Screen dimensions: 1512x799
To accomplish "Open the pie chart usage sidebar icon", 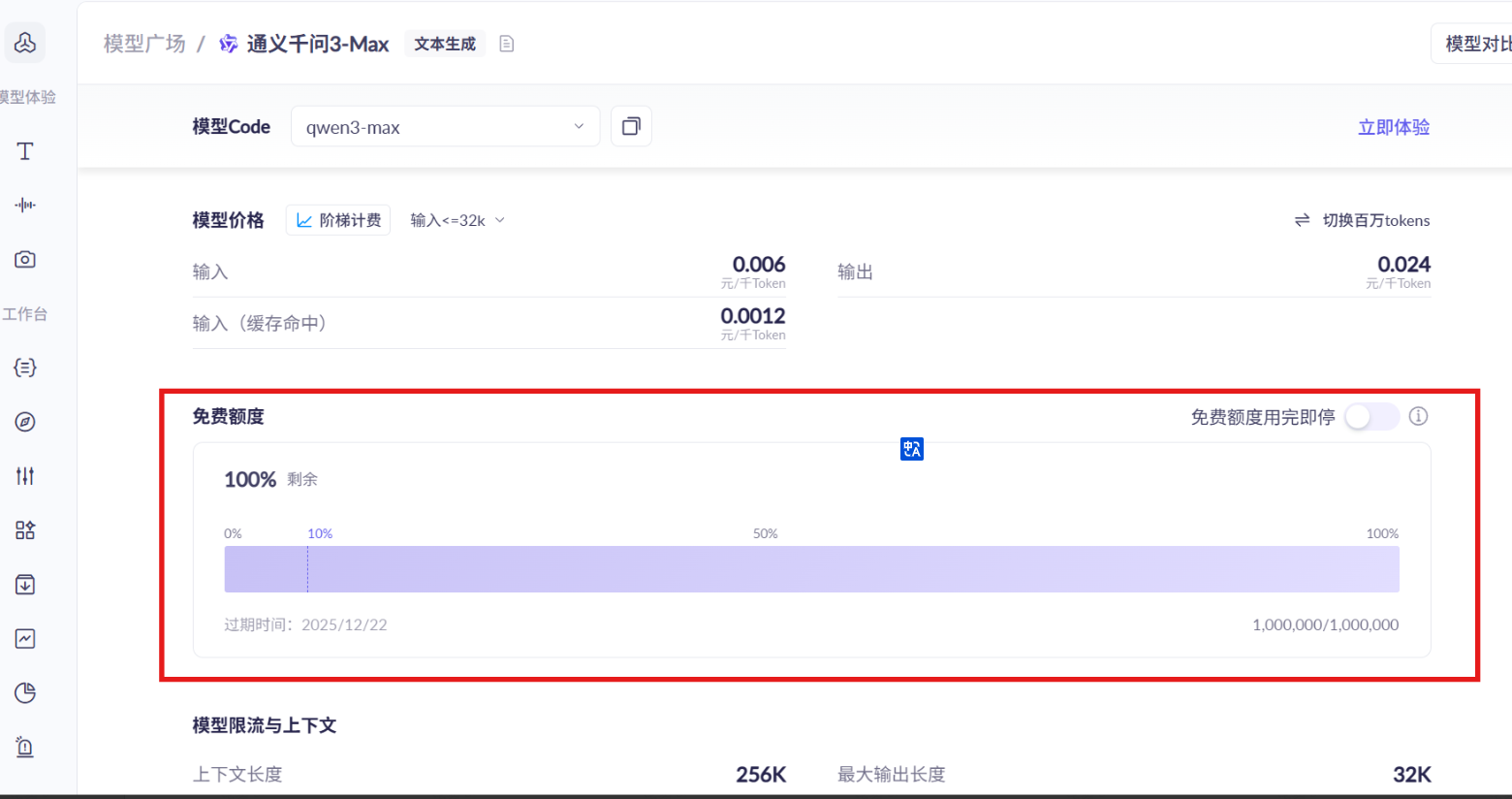I will [x=25, y=693].
